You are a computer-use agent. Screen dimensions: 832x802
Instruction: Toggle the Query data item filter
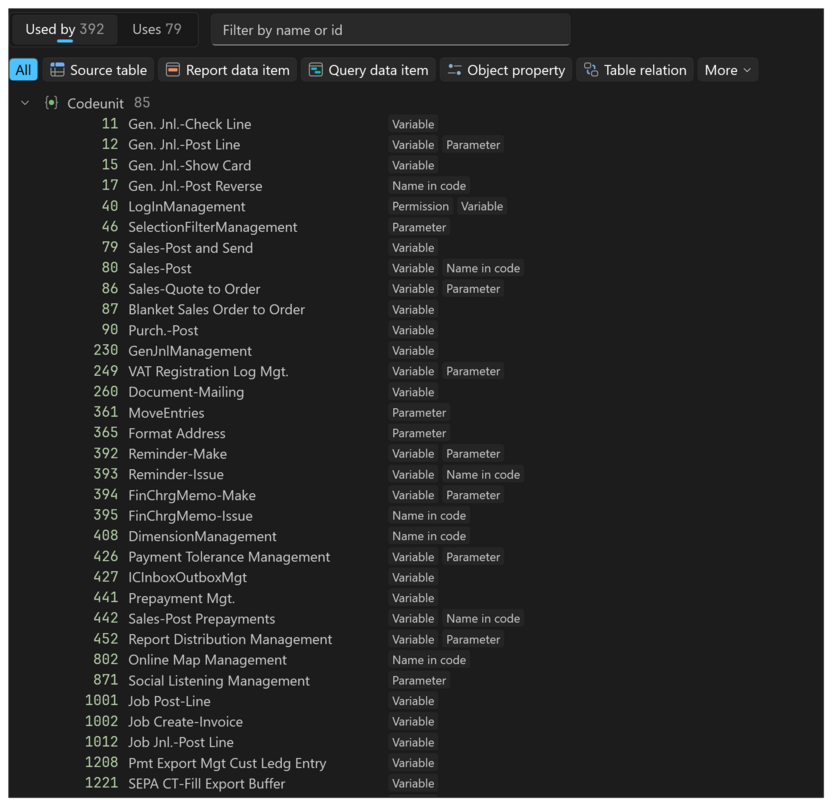coord(368,70)
